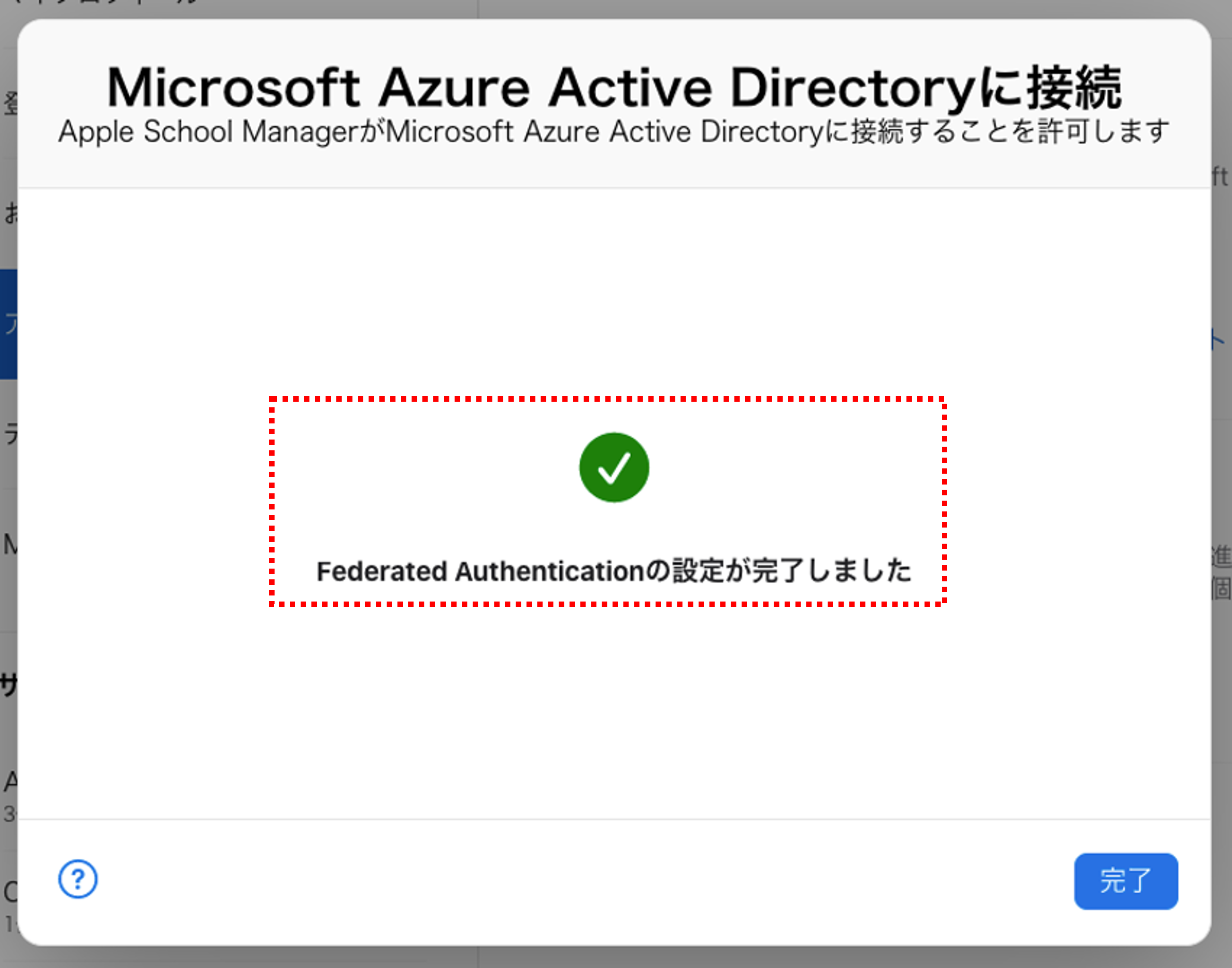
Task: Click the white checkmark inside the green circle
Action: click(x=614, y=468)
